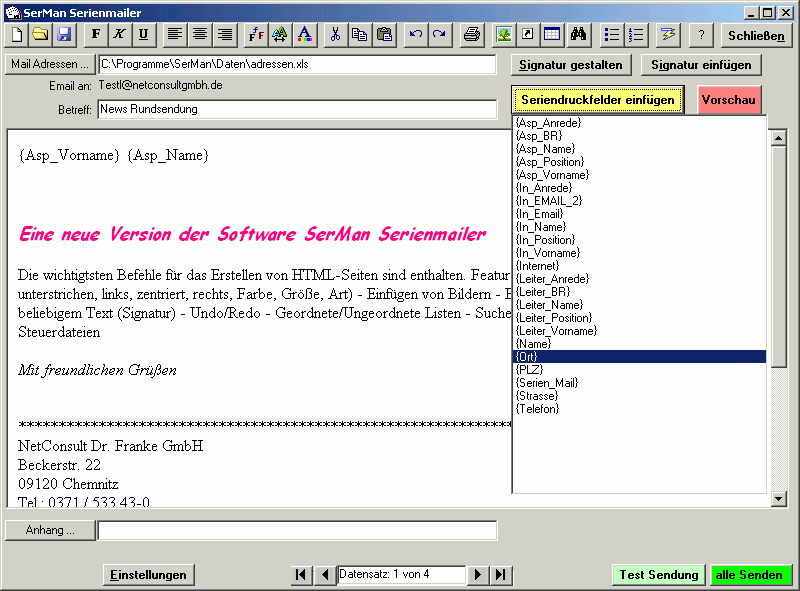Image resolution: width=800 pixels, height=591 pixels.
Task: Select {Asp_Anrede} merge field
Action: point(639,122)
